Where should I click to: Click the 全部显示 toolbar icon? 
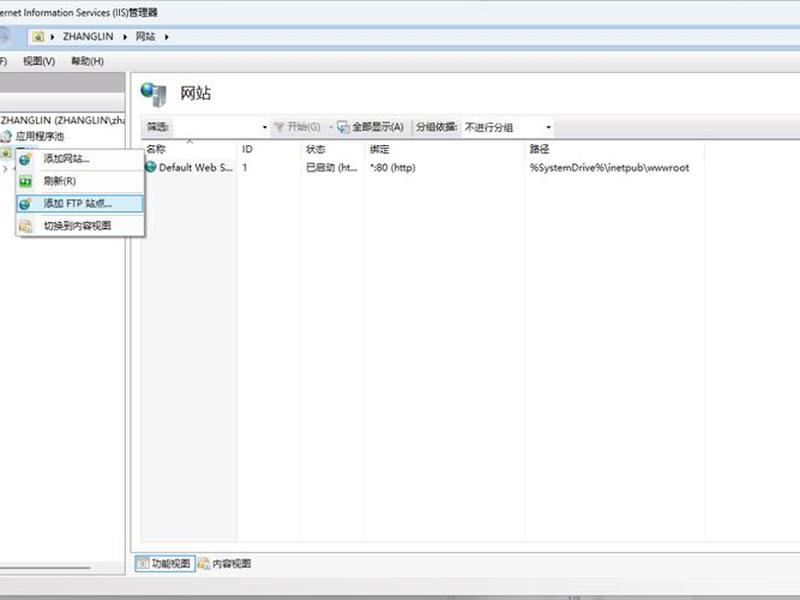[343, 127]
